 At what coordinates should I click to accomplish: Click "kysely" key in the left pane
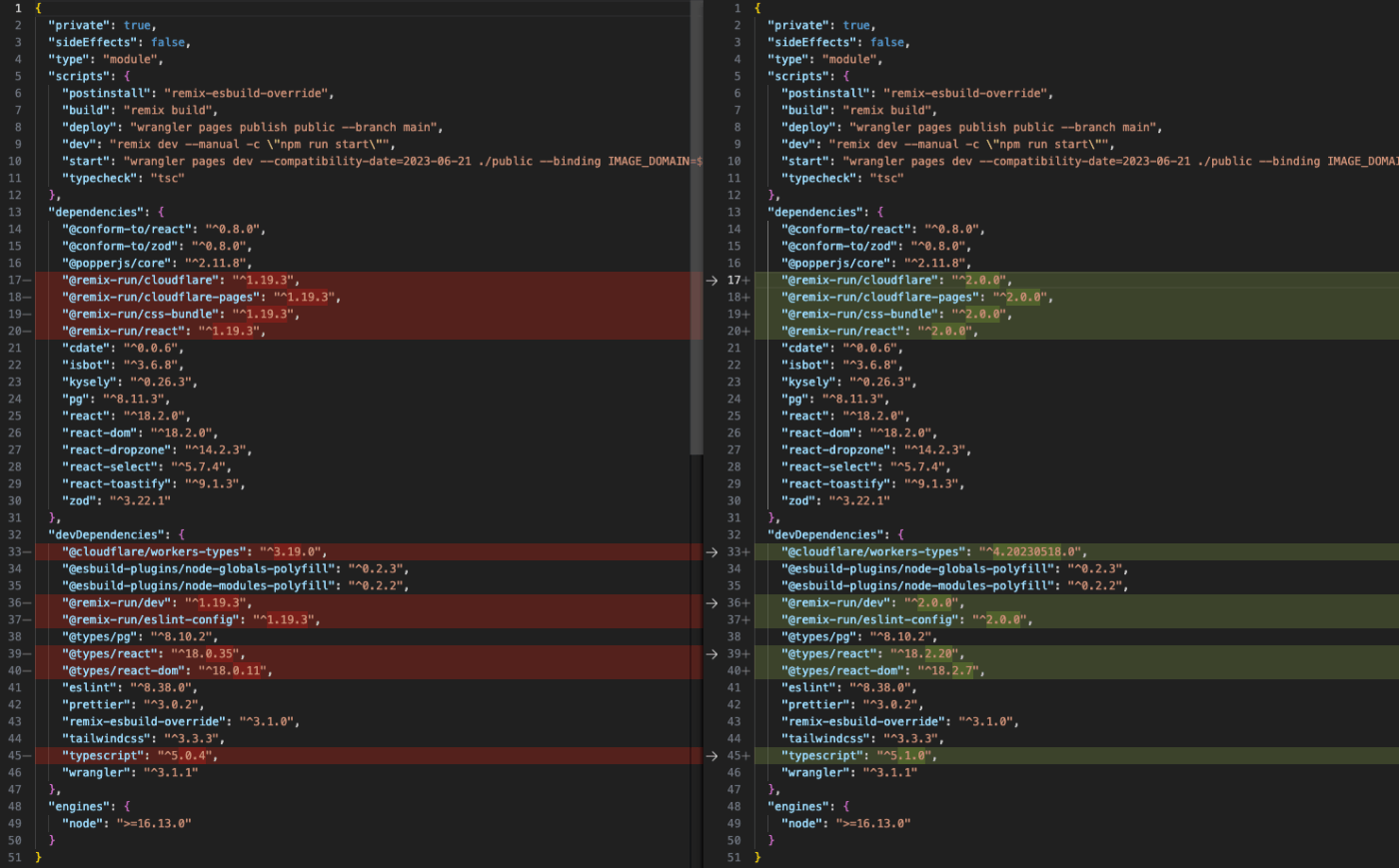coord(89,383)
